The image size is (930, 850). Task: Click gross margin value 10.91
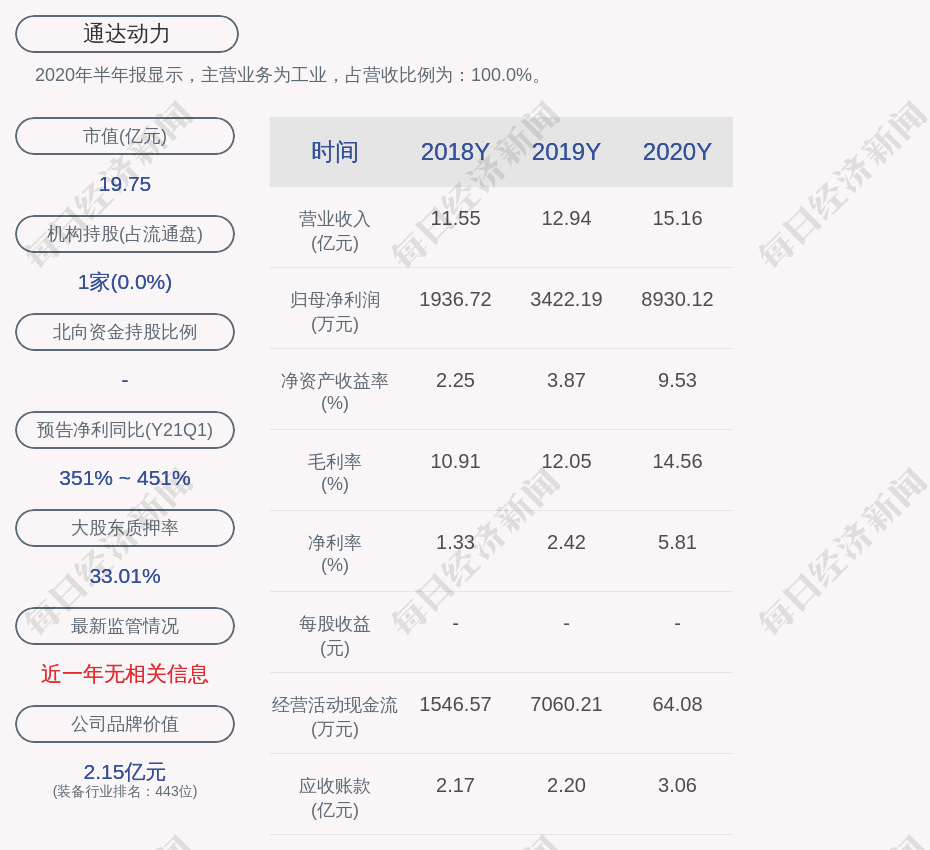tap(455, 461)
